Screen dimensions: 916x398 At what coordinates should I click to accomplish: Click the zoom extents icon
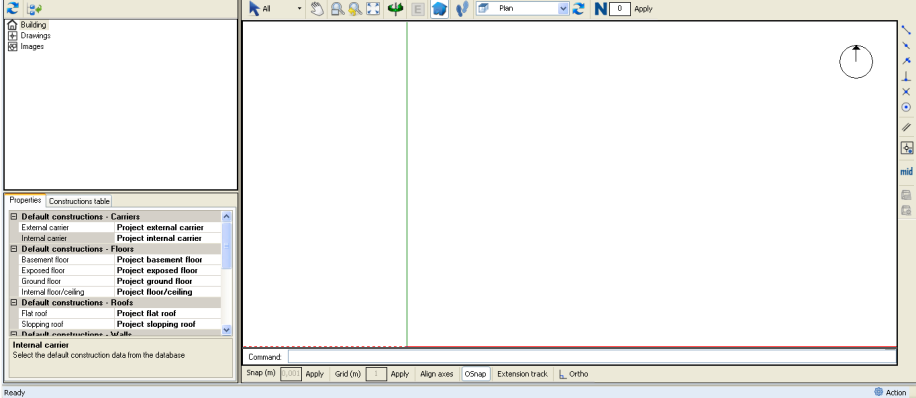point(373,9)
